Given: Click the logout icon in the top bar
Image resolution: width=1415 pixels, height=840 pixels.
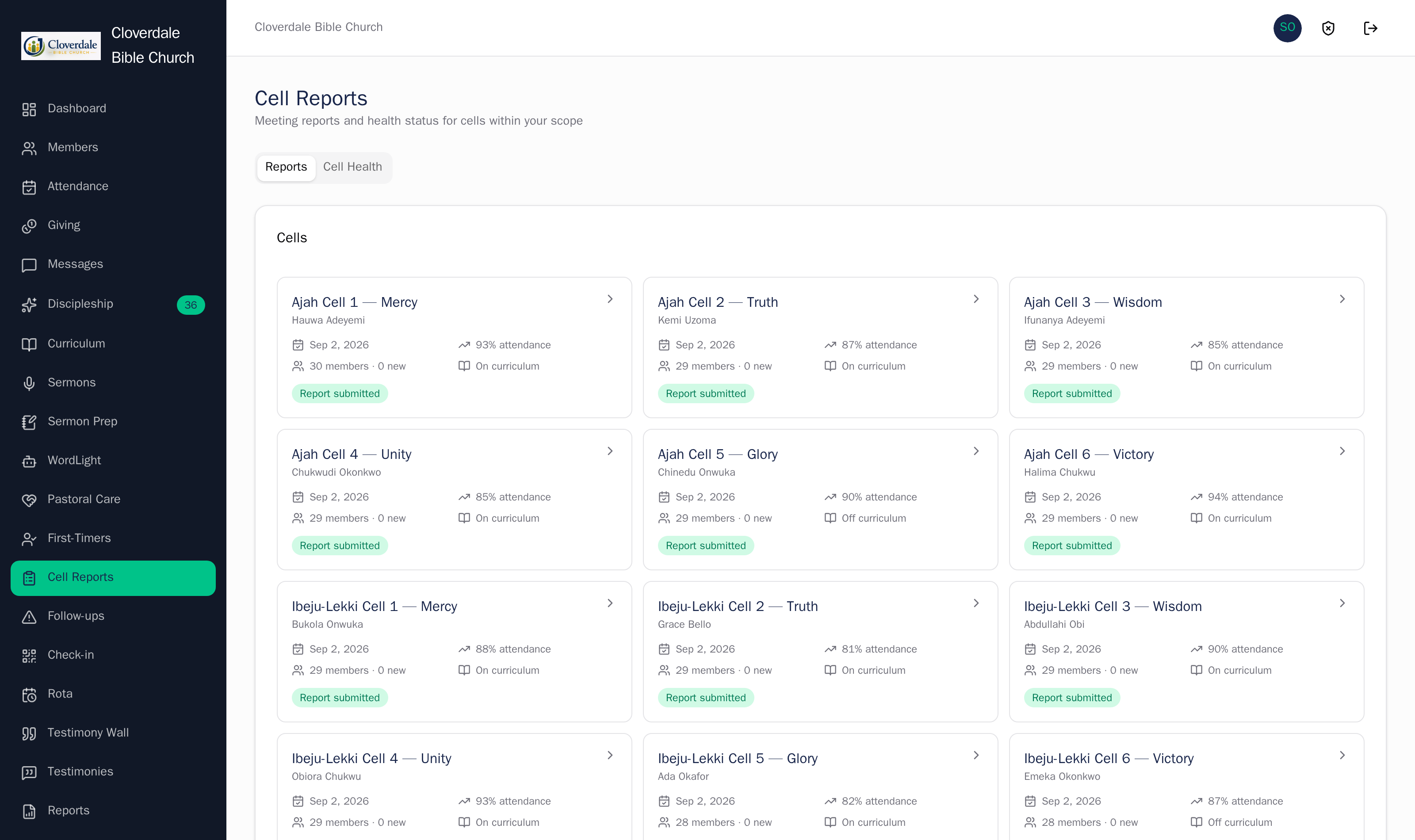Looking at the screenshot, I should 1370,28.
